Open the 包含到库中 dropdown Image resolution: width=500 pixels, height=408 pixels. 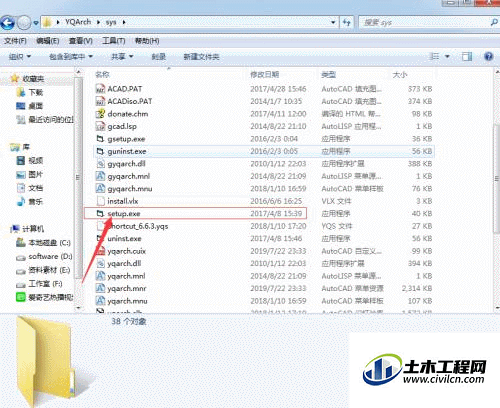[x=71, y=57]
